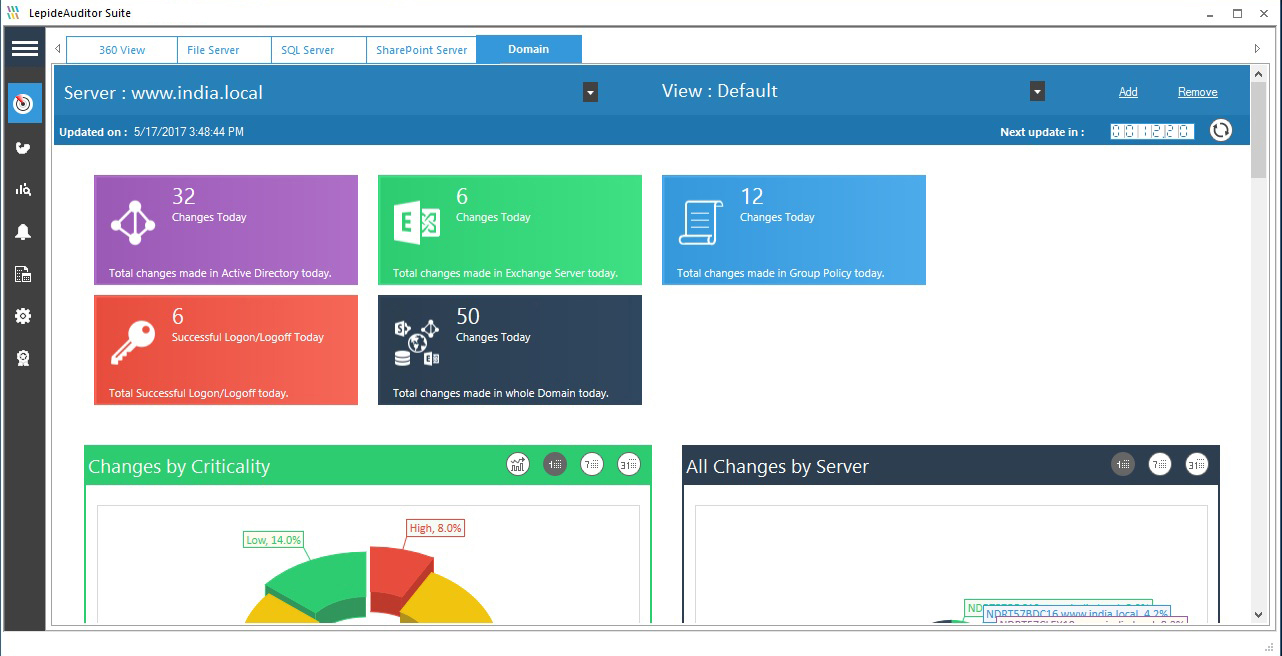Open the bird-shaped sidebar icon

[23, 148]
